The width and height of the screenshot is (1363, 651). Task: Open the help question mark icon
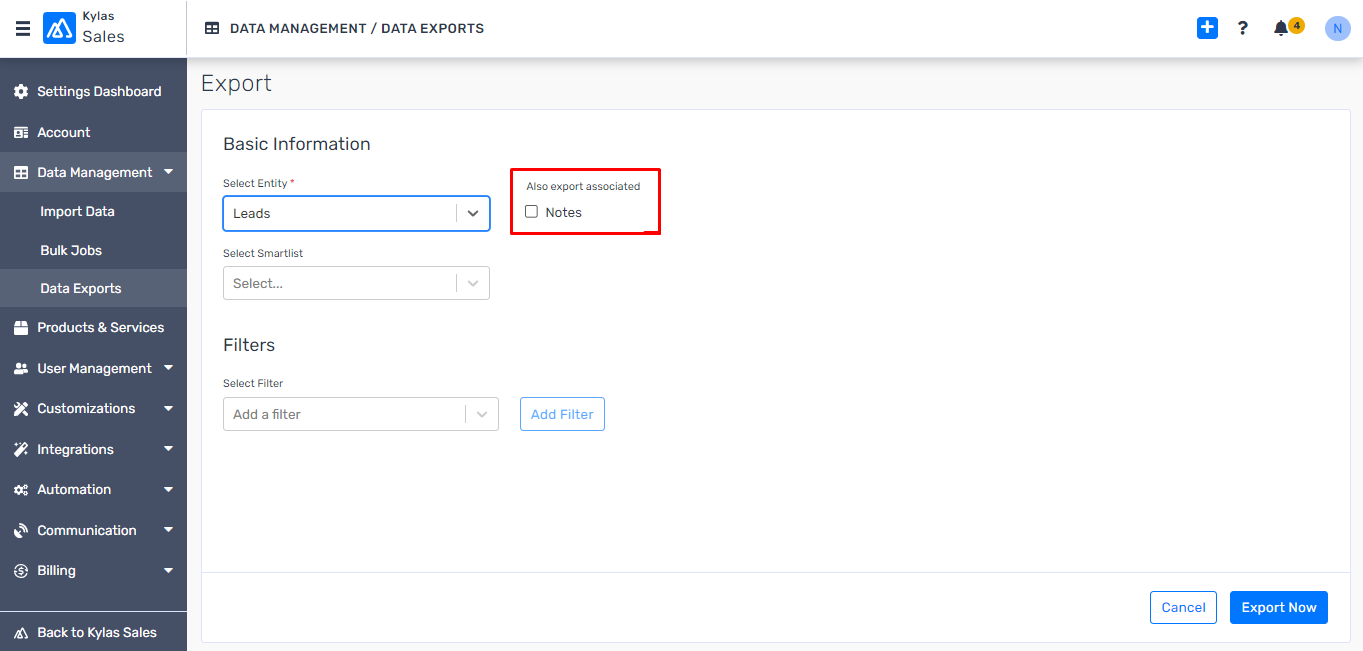point(1243,28)
